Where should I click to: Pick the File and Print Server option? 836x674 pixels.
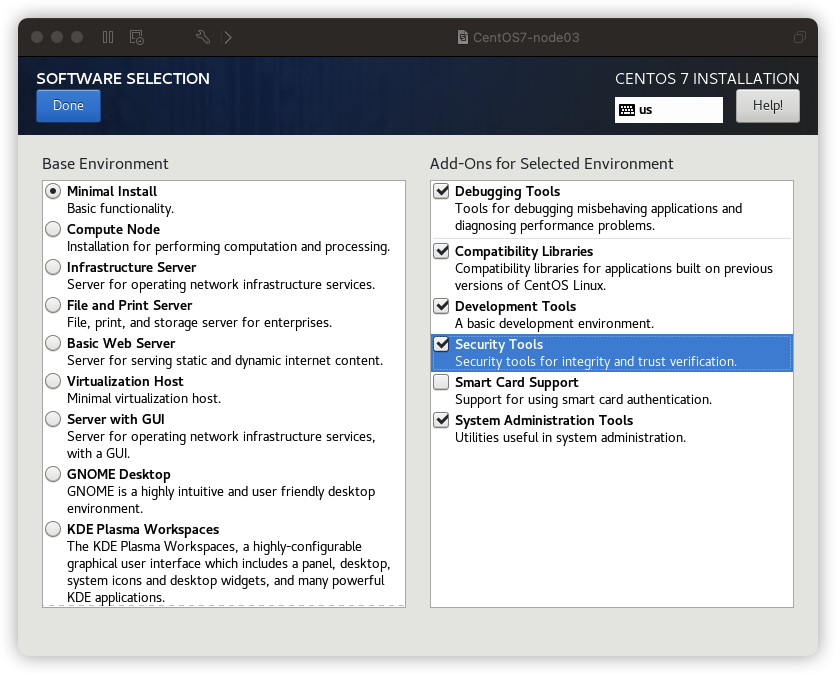tap(53, 305)
